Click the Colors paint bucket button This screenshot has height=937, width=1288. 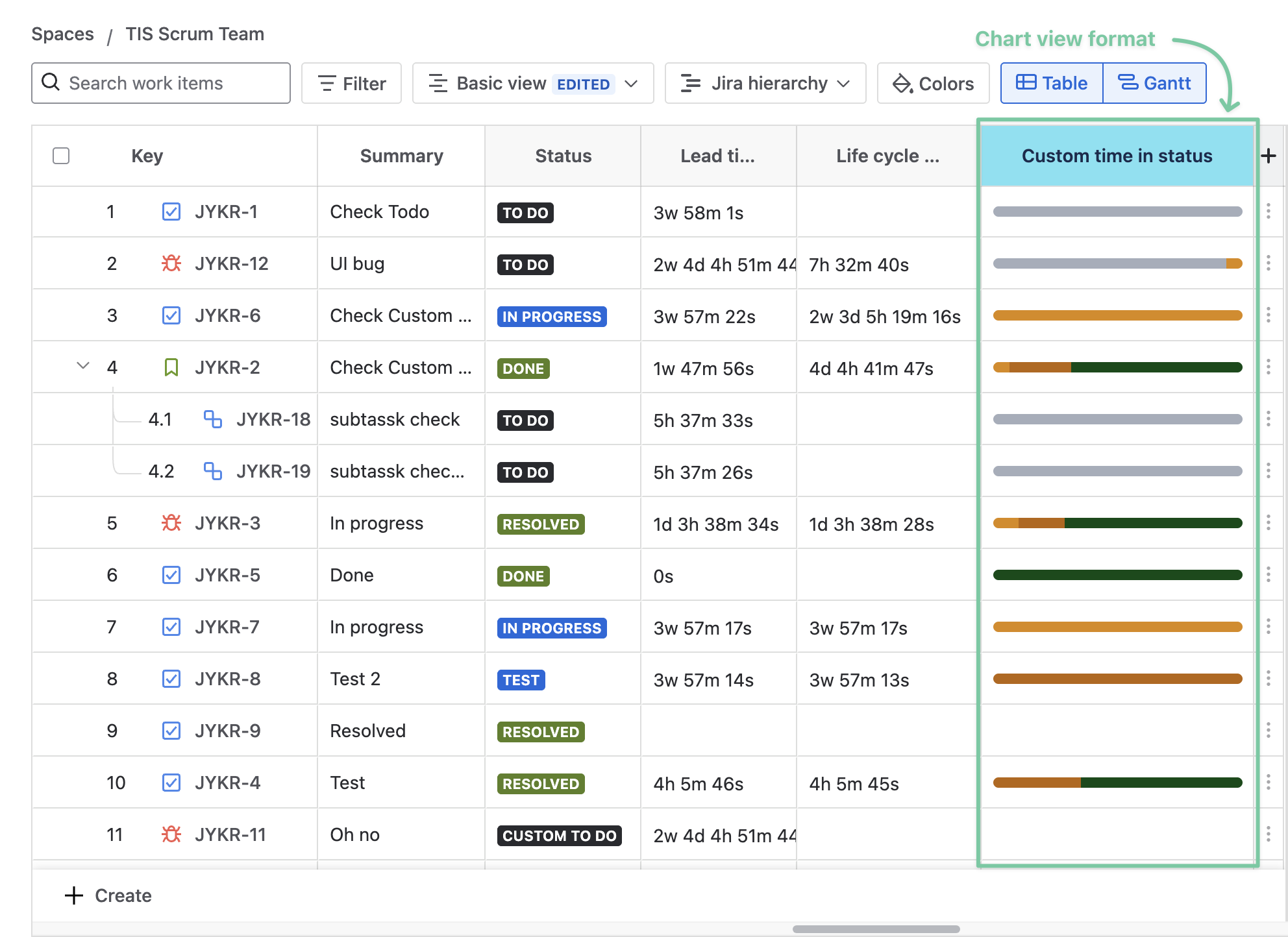[933, 83]
